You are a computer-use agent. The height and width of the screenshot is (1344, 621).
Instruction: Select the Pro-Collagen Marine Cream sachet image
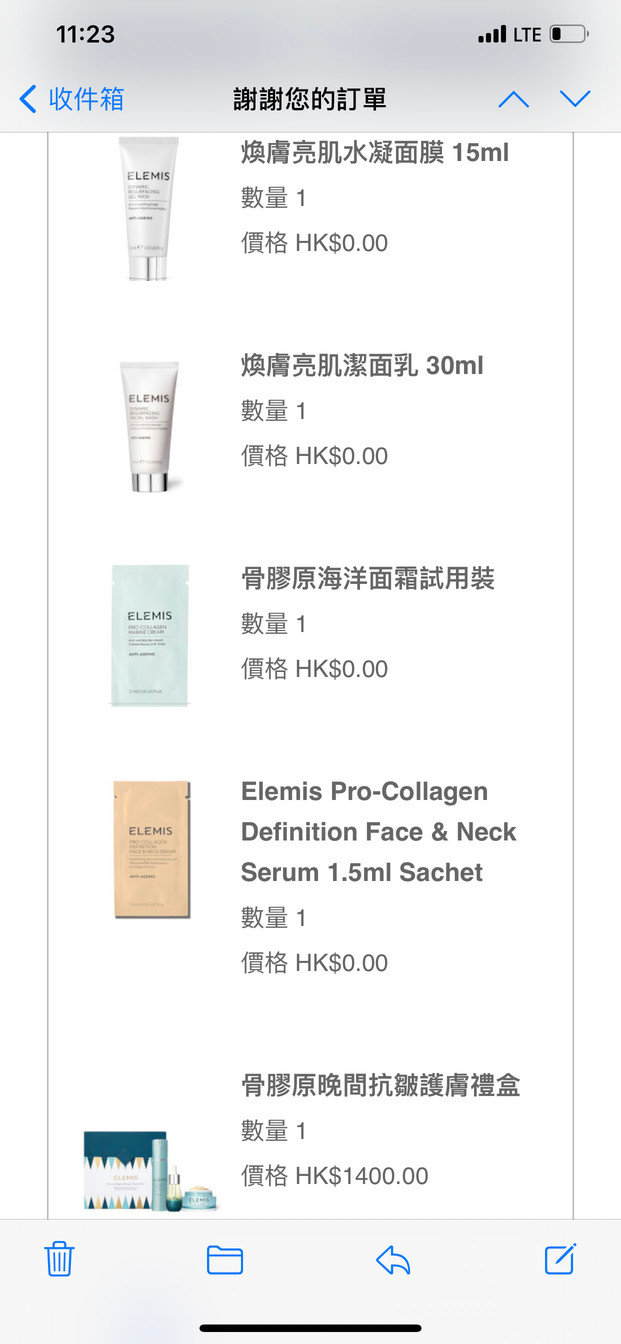[x=150, y=635]
